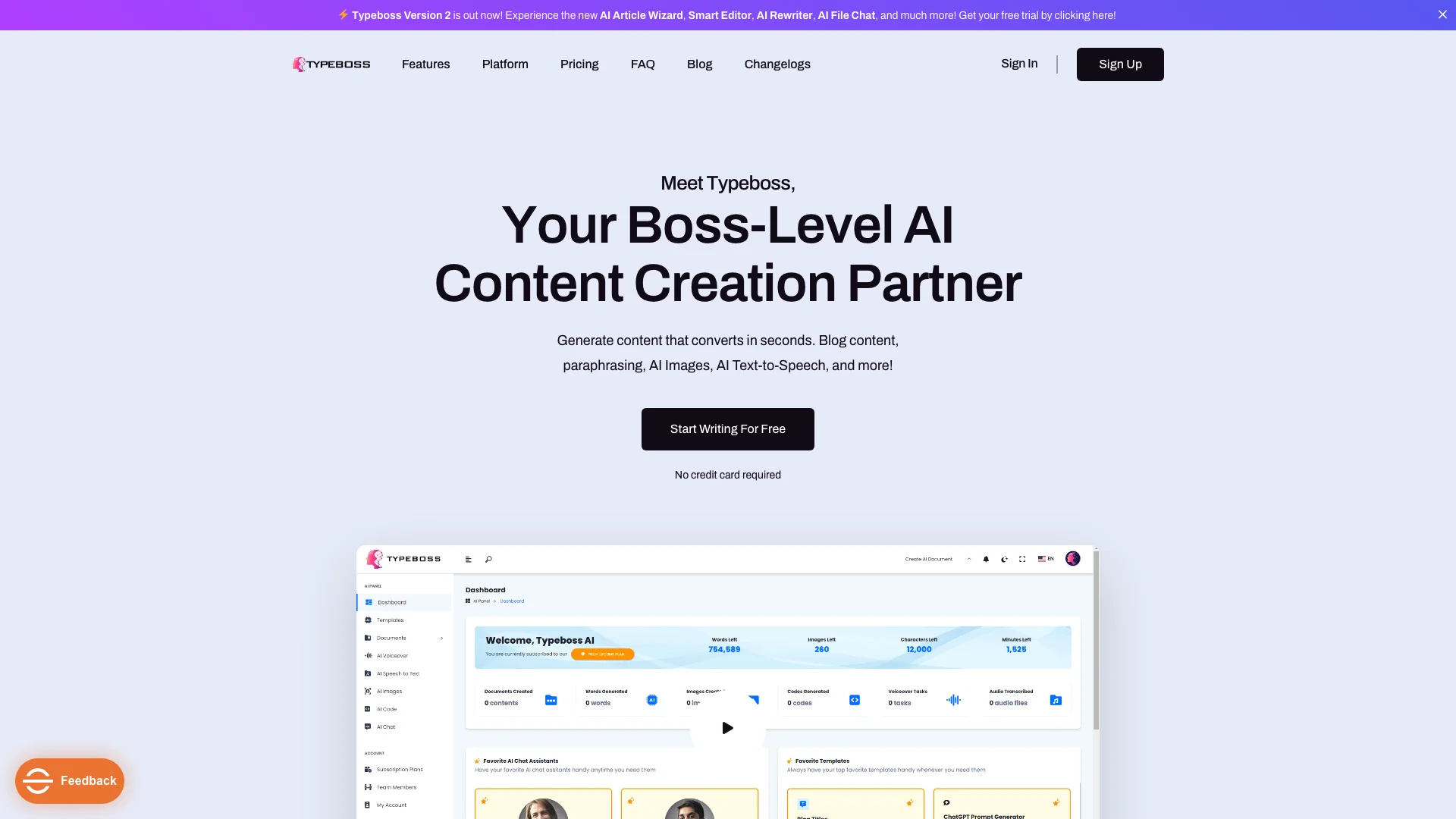Open the Dashboard sidebar icon
The height and width of the screenshot is (819, 1456).
[369, 602]
